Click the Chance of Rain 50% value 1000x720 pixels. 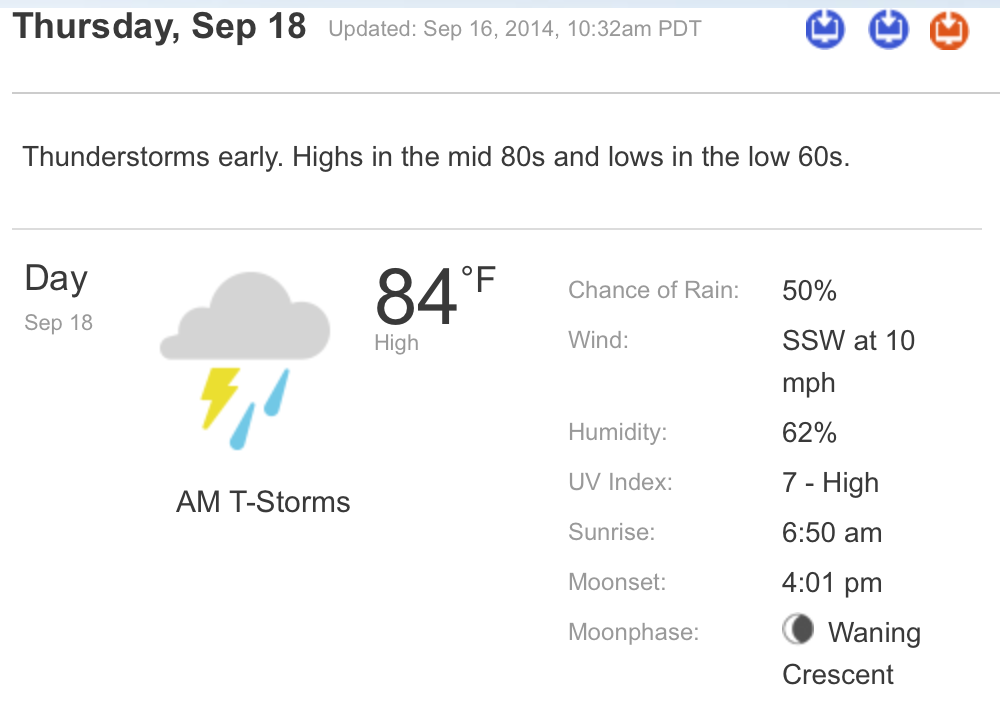(x=809, y=291)
